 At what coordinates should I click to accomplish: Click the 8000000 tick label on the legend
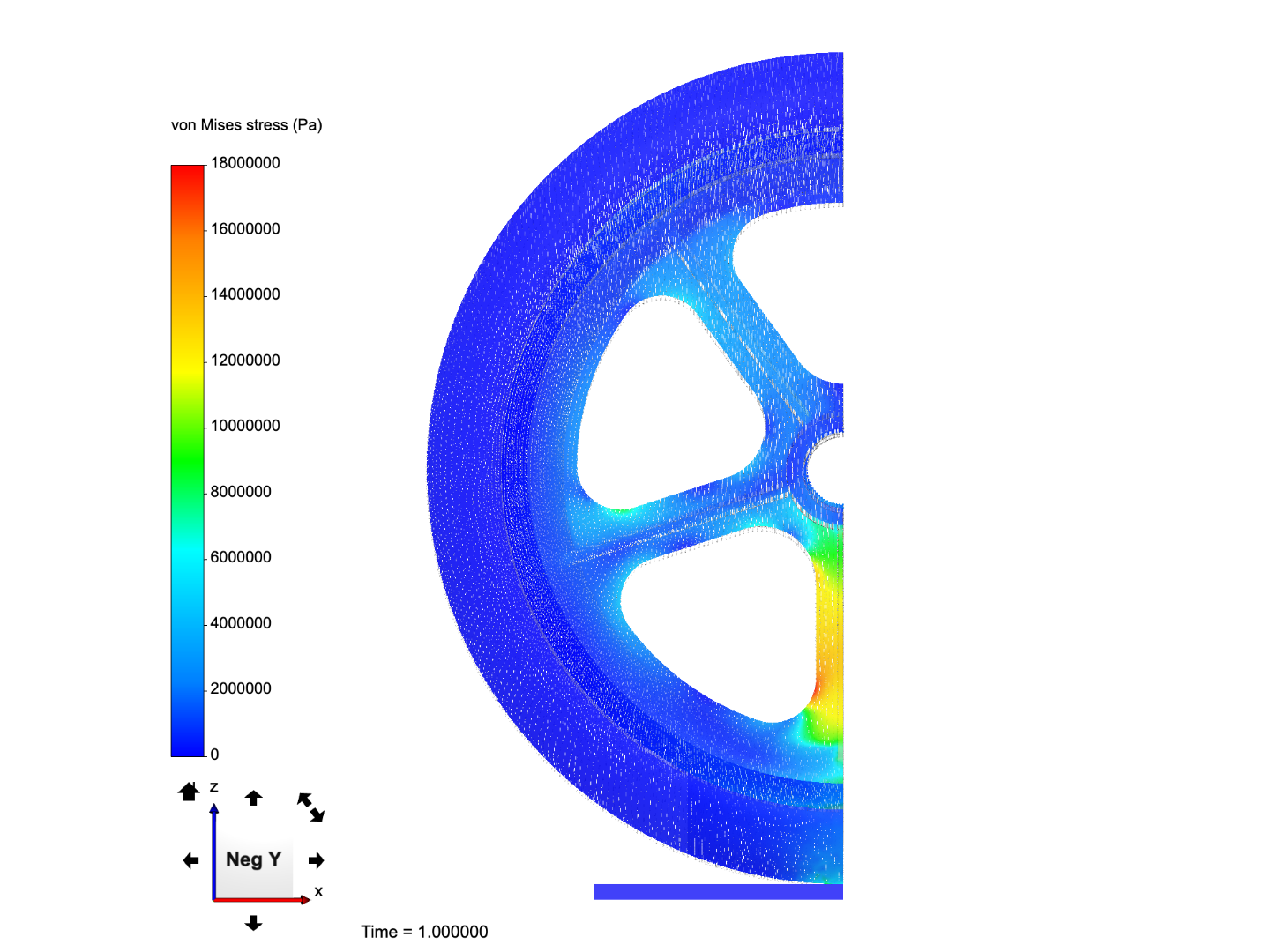(240, 492)
